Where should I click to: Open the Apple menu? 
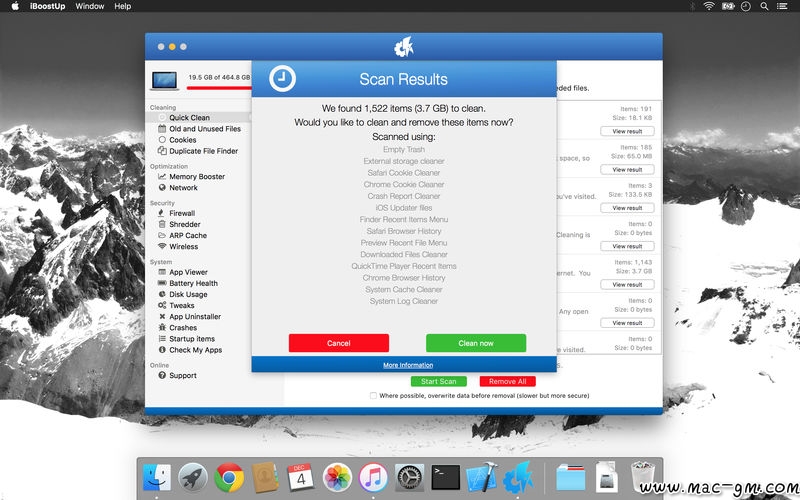[15, 6]
